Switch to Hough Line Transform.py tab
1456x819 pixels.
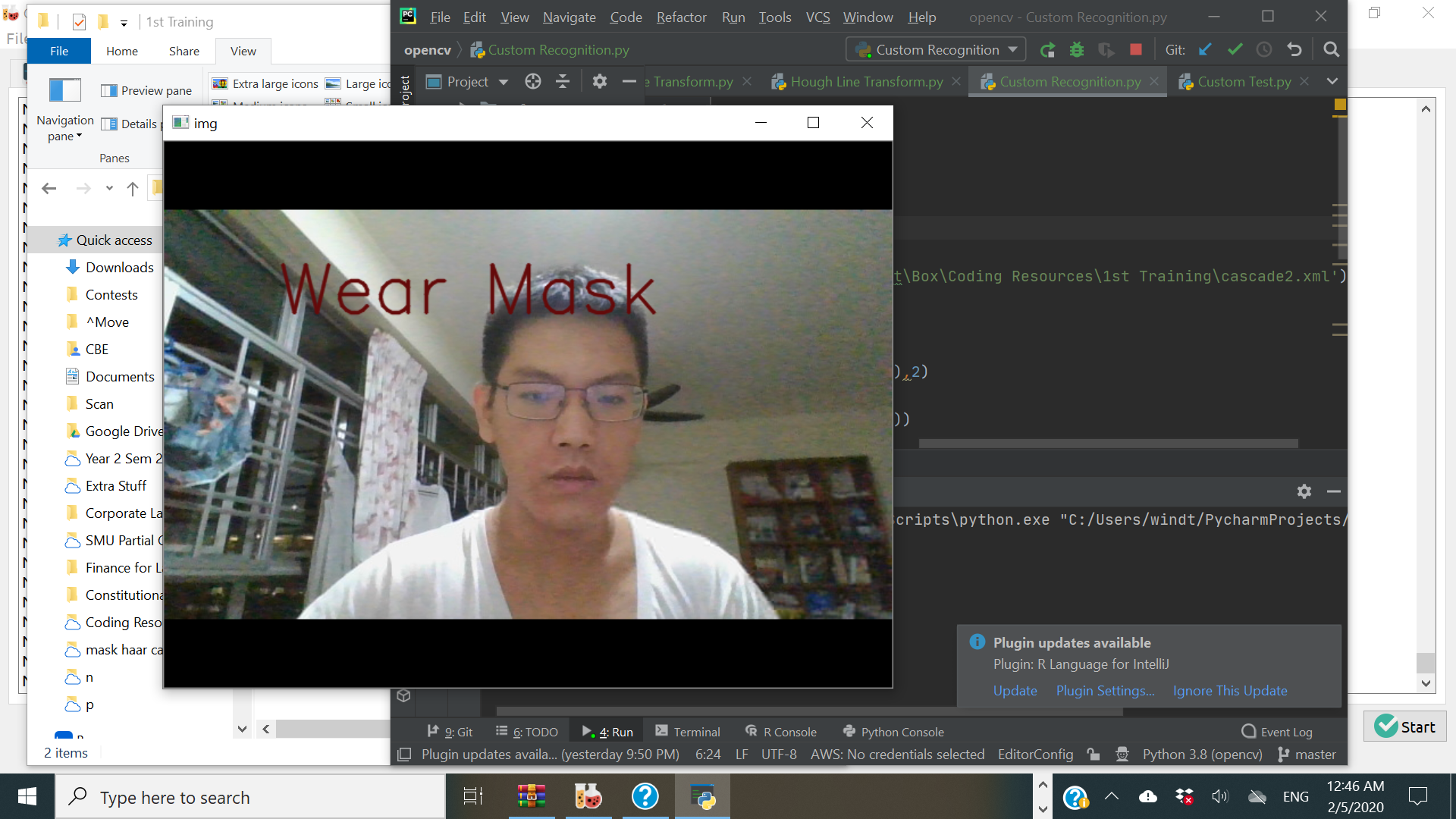tap(867, 82)
